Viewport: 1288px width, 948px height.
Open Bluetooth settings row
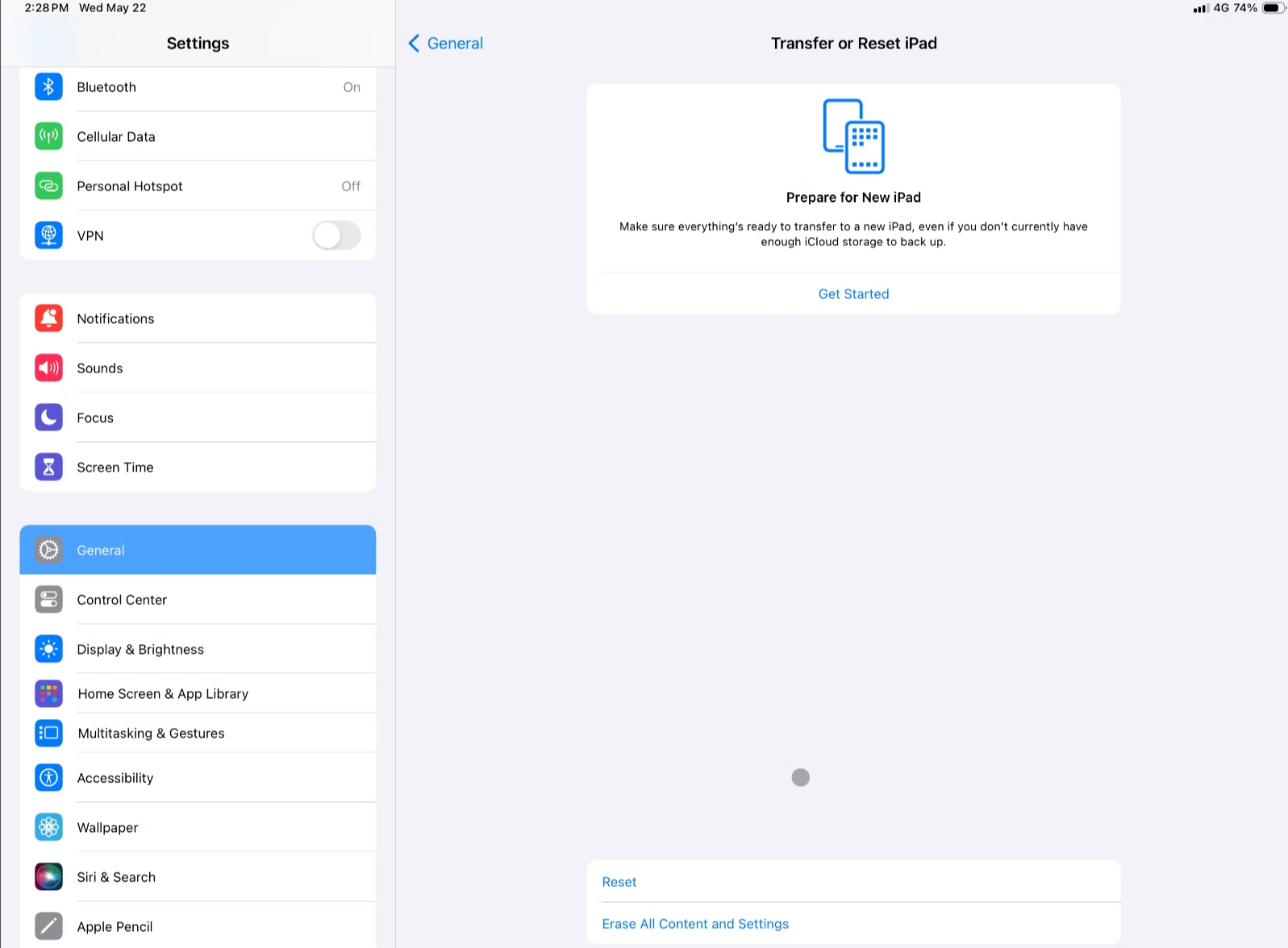tap(198, 87)
